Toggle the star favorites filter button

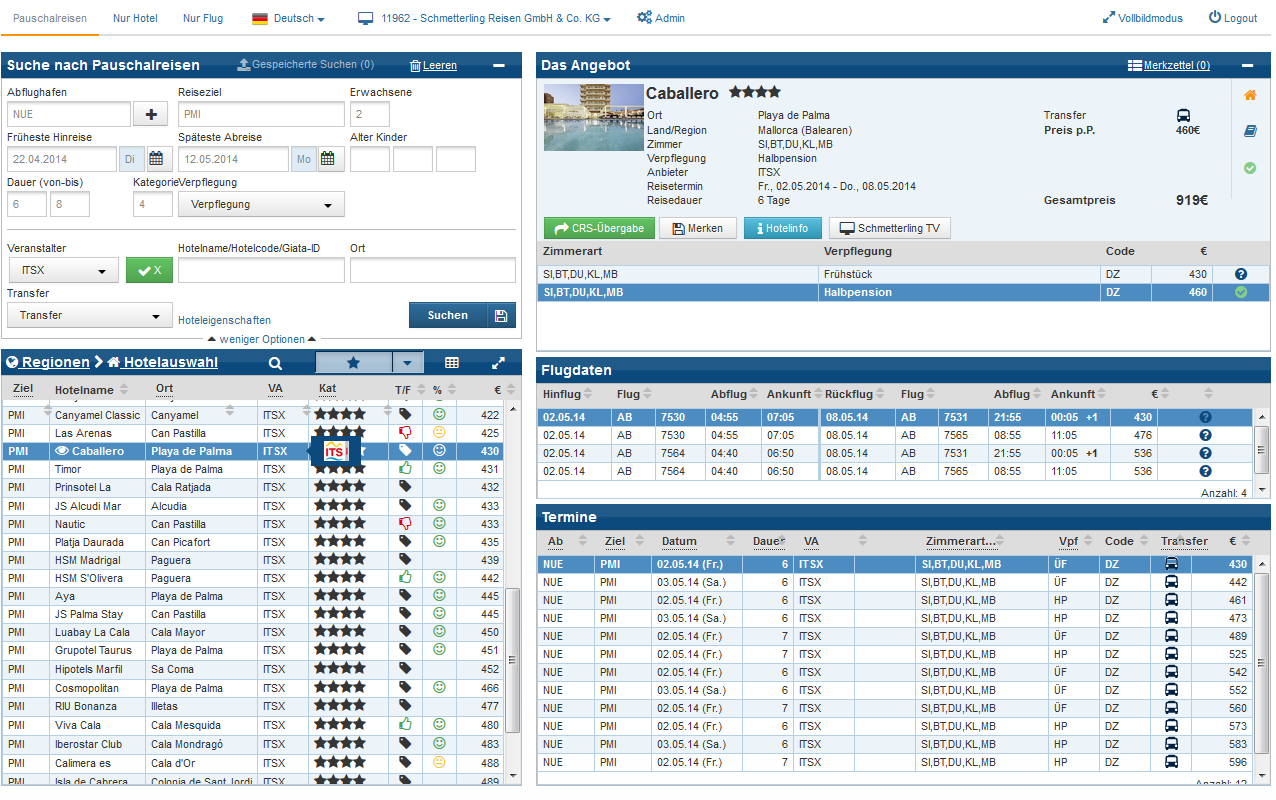353,362
